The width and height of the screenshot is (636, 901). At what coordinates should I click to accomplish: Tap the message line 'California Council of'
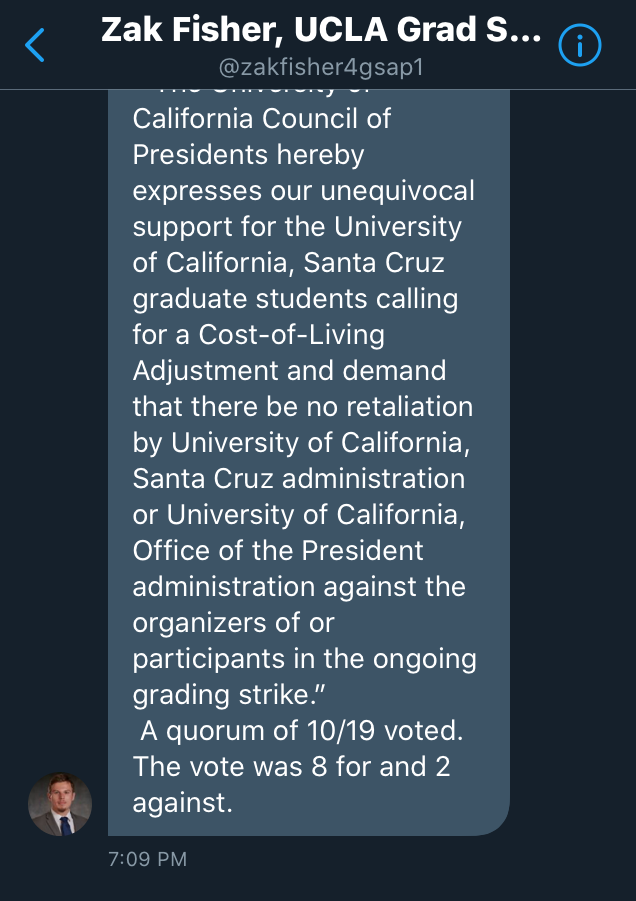click(262, 119)
